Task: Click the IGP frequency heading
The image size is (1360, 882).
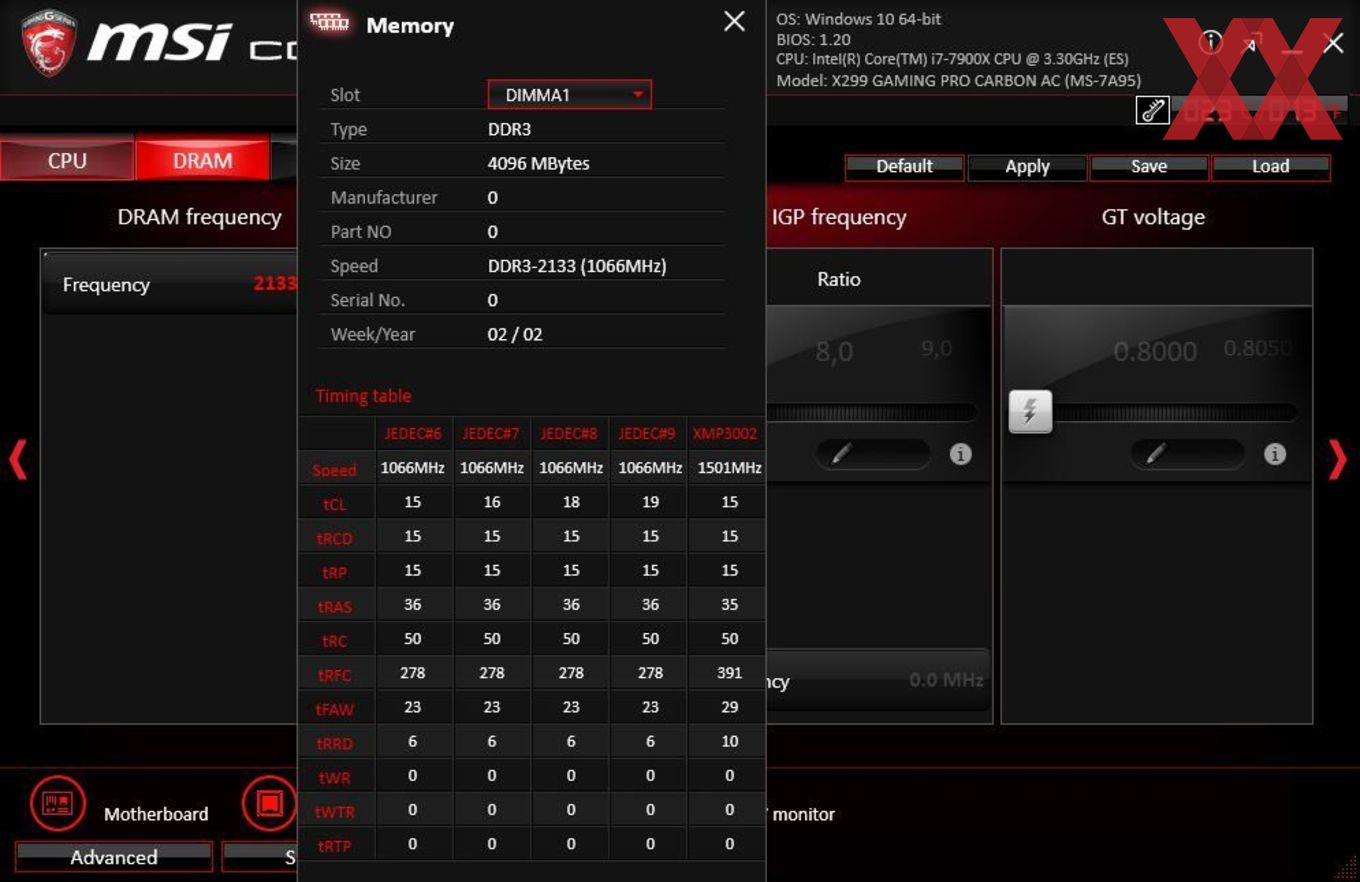Action: 839,217
